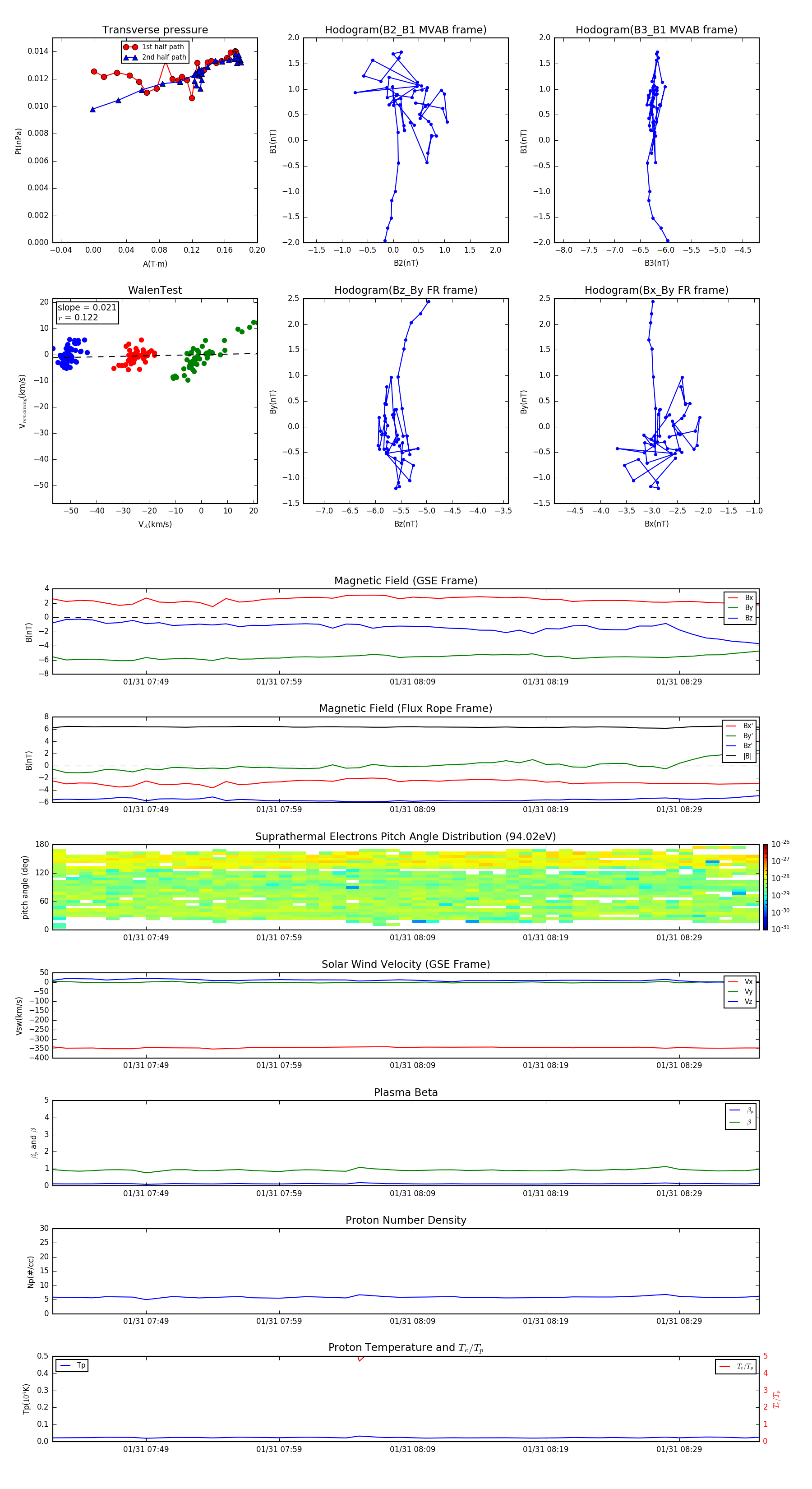
Task: Select the 'Hodogram(Bx_By FR frame)' title
Action: tap(656, 290)
